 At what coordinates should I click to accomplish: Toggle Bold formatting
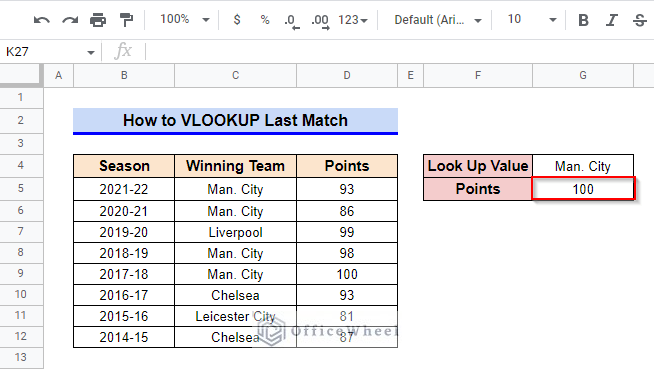click(x=584, y=20)
